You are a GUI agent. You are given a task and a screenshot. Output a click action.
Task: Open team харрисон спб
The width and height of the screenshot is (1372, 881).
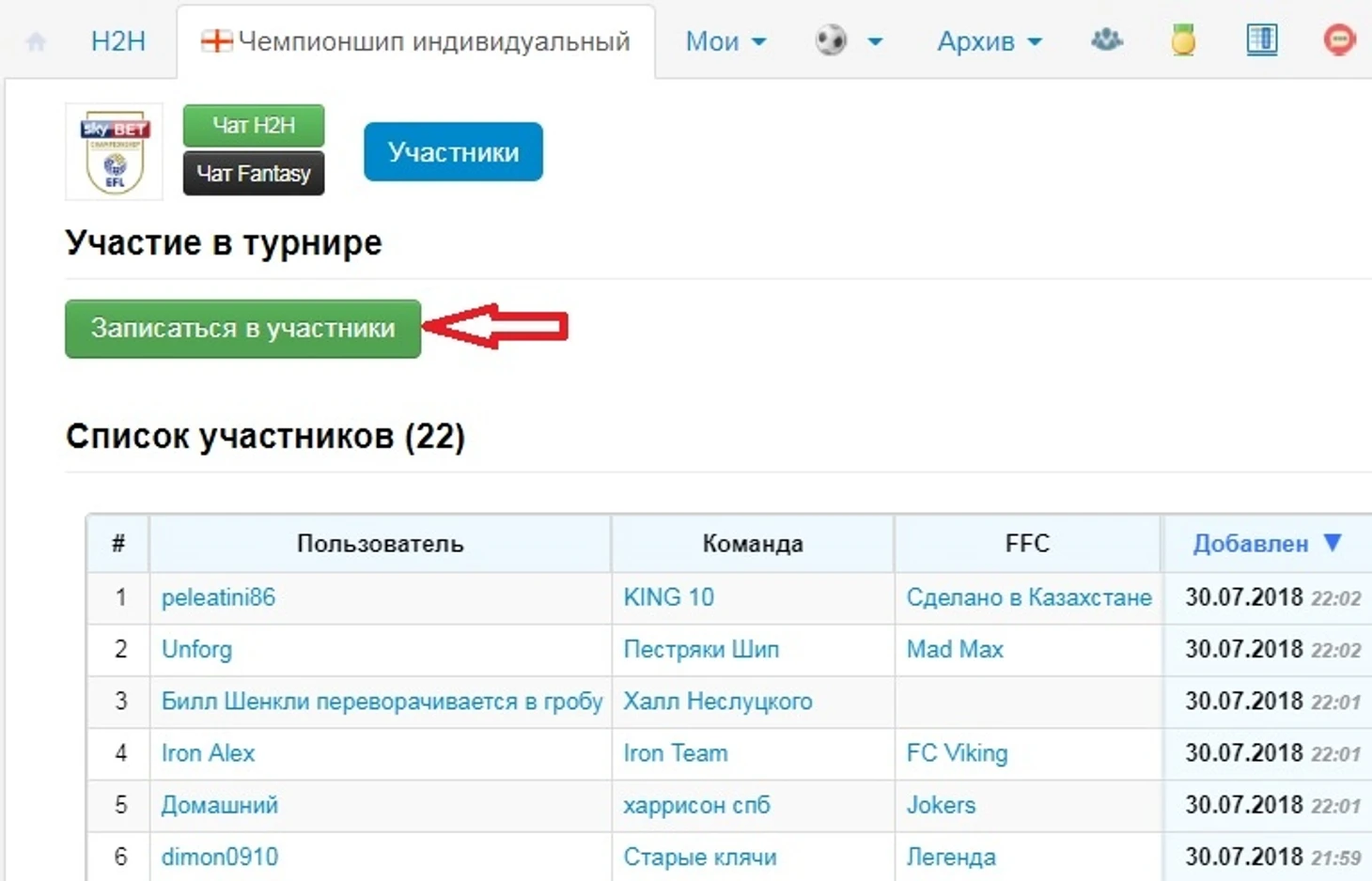coord(696,805)
